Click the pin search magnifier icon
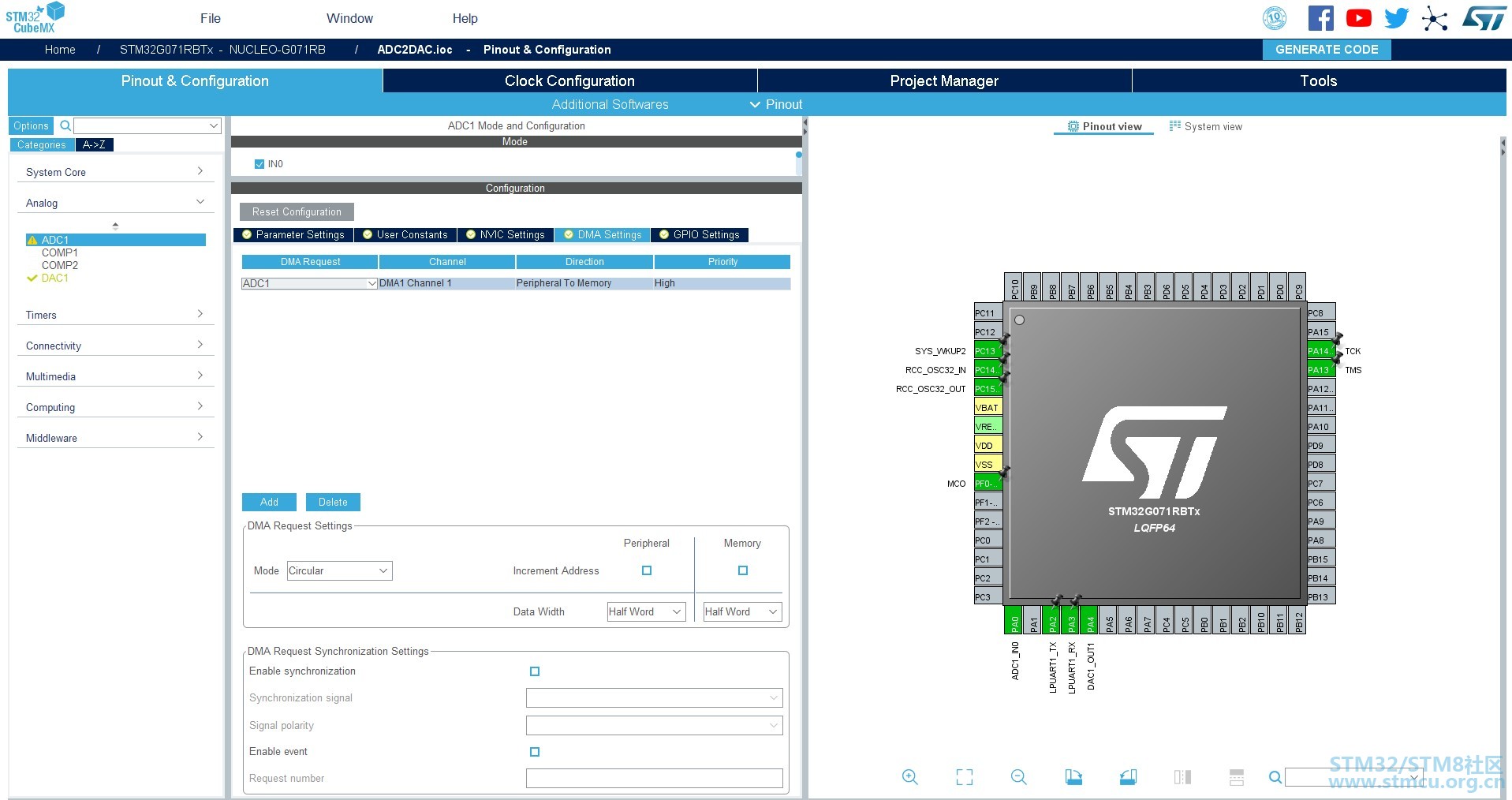Viewport: 1512px width, 800px height. [1275, 777]
